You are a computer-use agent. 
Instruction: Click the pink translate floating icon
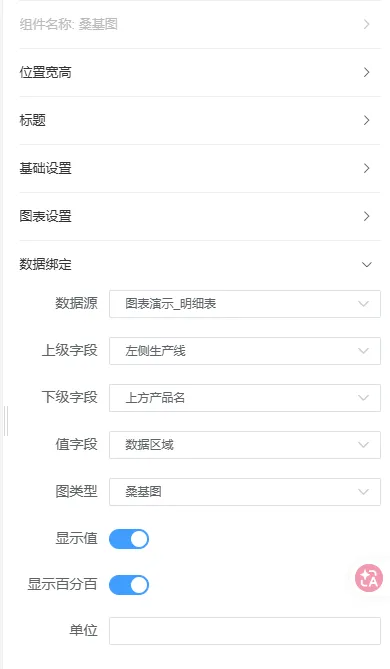coord(369,578)
